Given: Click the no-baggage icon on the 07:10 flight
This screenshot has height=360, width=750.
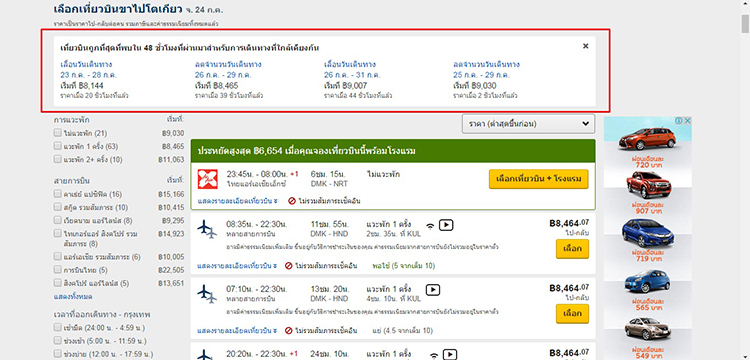Looking at the screenshot, I should click(288, 330).
